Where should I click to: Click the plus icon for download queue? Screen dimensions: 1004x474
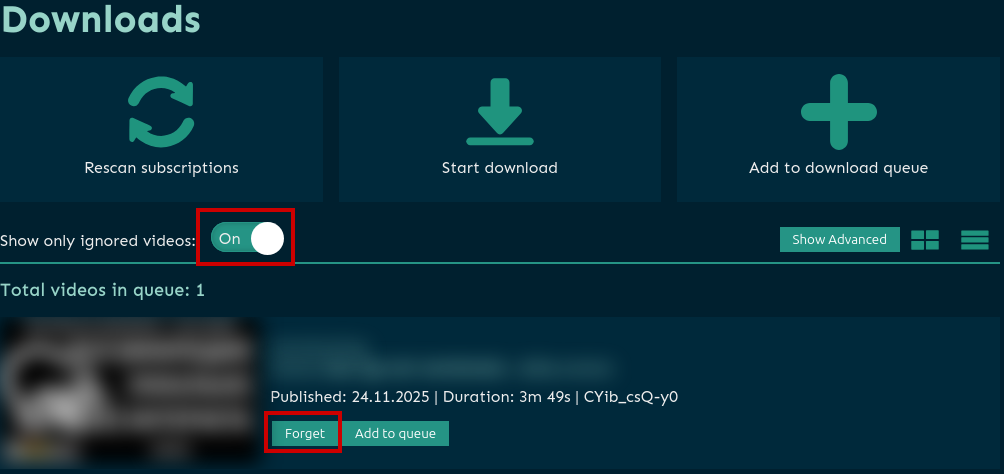coord(838,111)
